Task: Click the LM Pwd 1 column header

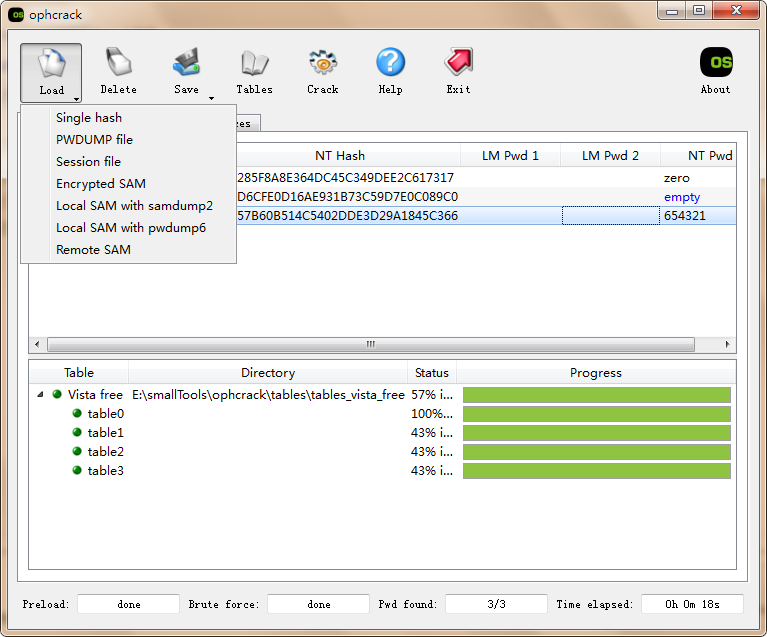Action: point(510,156)
